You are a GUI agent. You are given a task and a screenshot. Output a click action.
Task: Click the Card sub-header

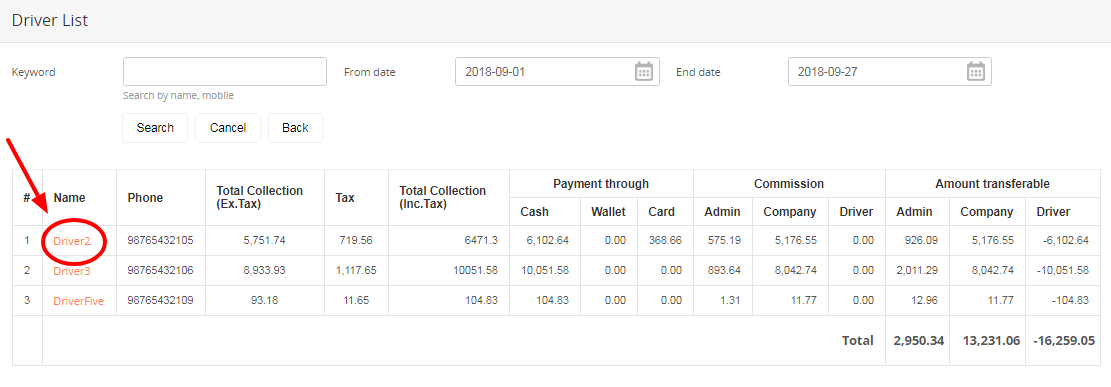pyautogui.click(x=662, y=211)
